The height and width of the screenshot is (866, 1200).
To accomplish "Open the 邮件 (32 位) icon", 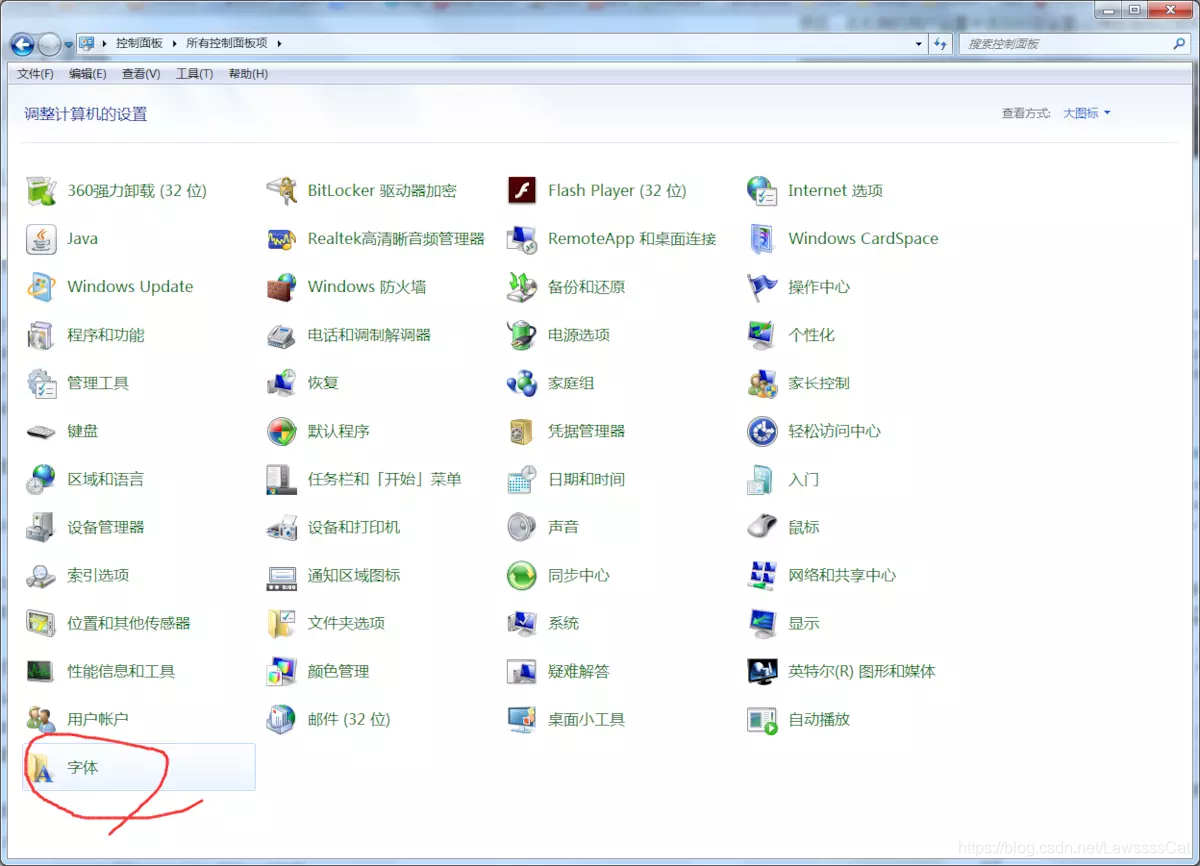I will 282,718.
